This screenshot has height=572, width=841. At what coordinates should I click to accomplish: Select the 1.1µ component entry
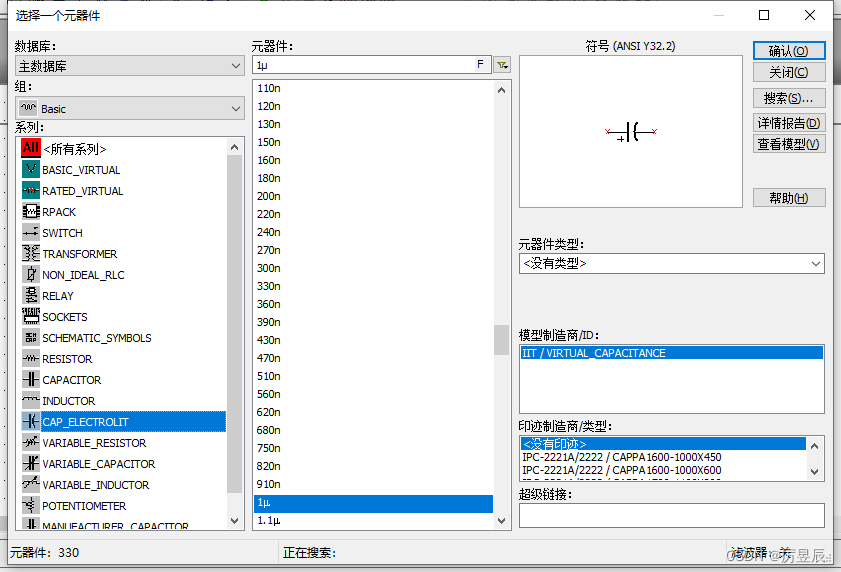click(x=271, y=520)
